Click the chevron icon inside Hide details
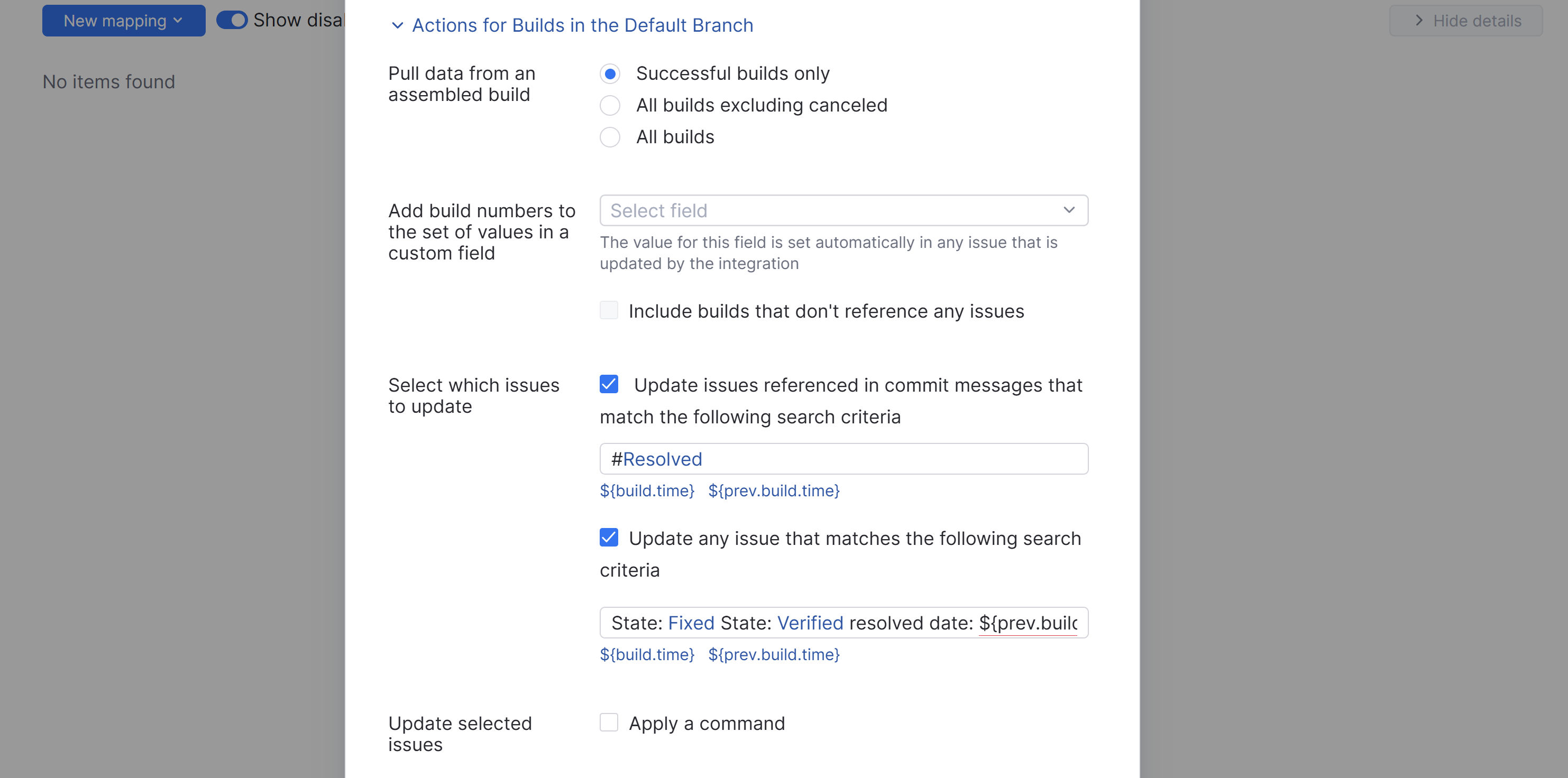Screen dimensions: 1568x778 pos(1418,20)
